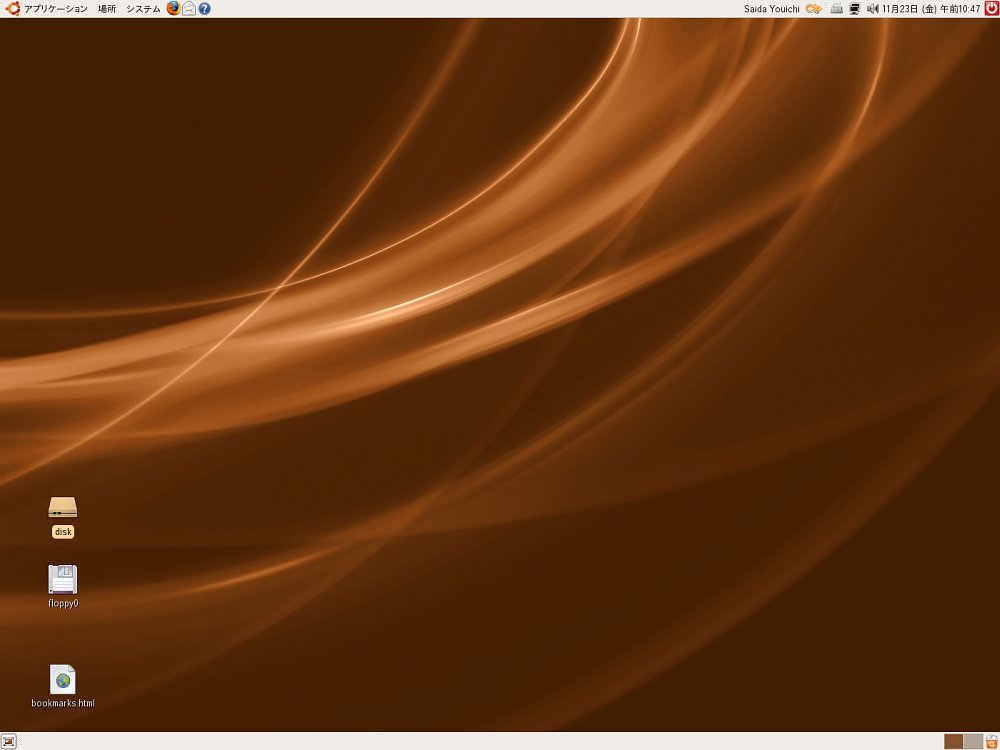Click the Saida Youichi user name
1000x750 pixels.
coord(772,9)
